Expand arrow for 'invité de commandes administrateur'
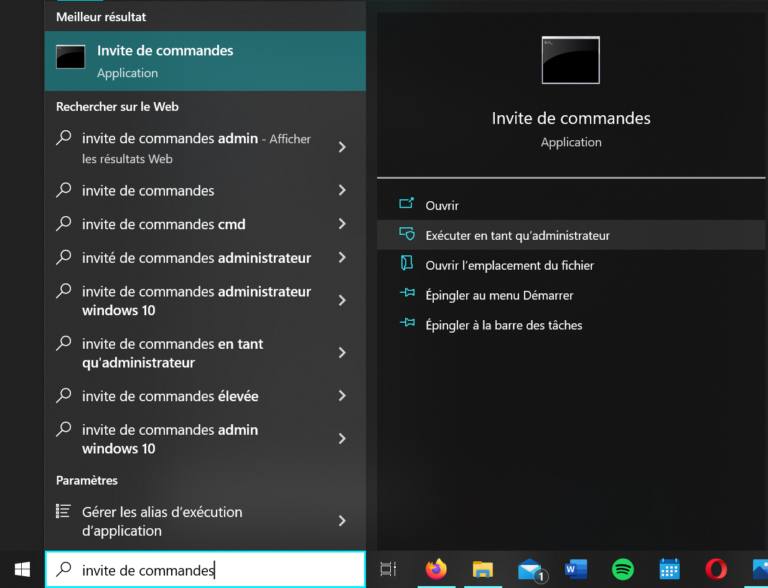Screen dimensions: 768x588 tap(342, 258)
